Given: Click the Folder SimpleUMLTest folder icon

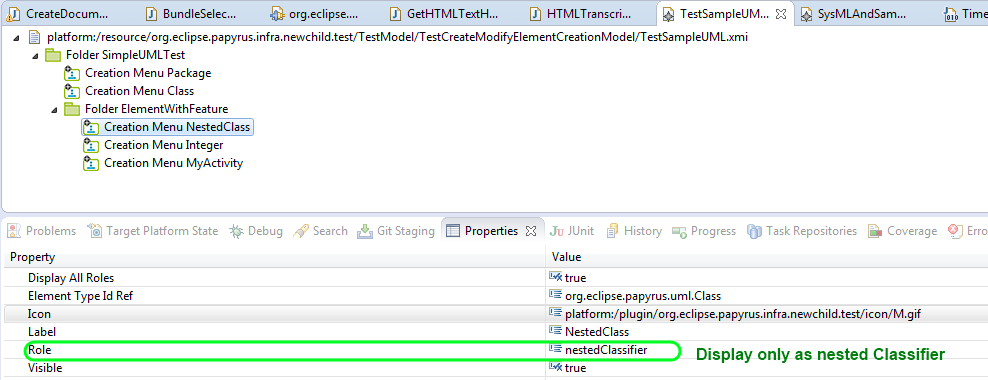Looking at the screenshot, I should 53,55.
